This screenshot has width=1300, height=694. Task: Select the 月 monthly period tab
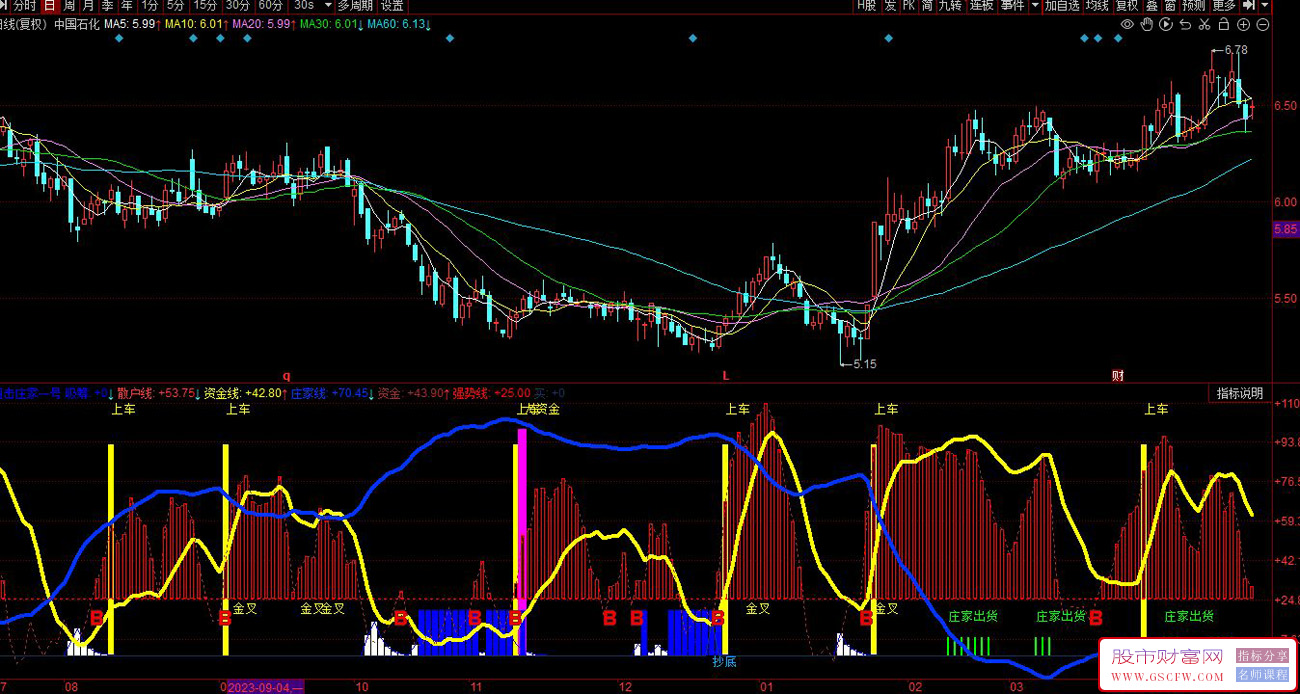[x=88, y=5]
